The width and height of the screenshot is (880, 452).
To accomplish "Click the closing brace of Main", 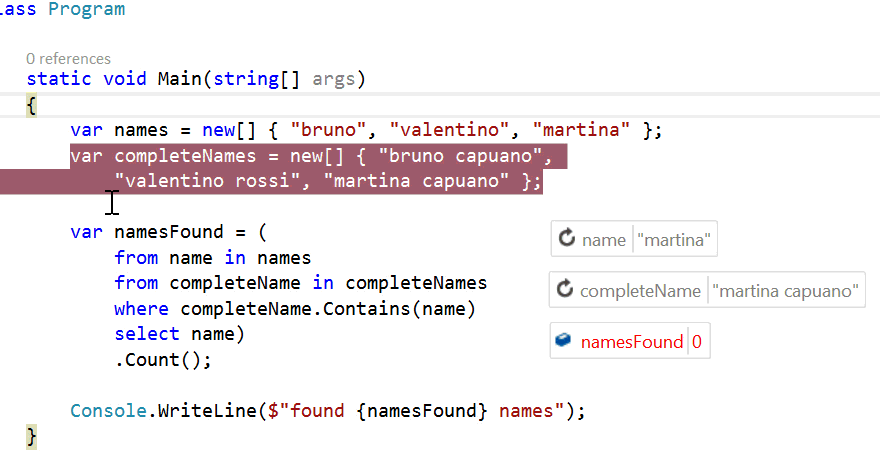I will pos(31,437).
